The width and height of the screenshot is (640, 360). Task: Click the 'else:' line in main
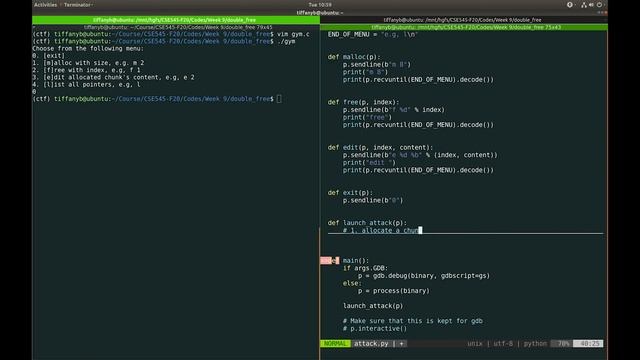click(x=352, y=283)
